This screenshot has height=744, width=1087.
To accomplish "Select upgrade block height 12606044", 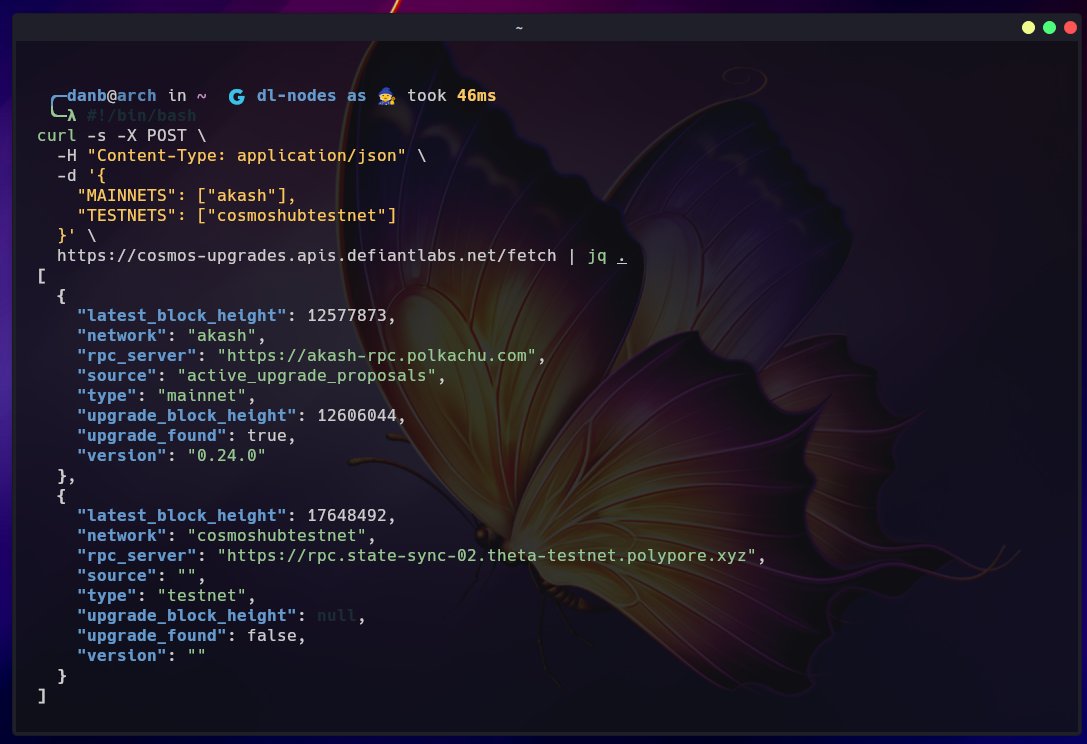I will 356,416.
